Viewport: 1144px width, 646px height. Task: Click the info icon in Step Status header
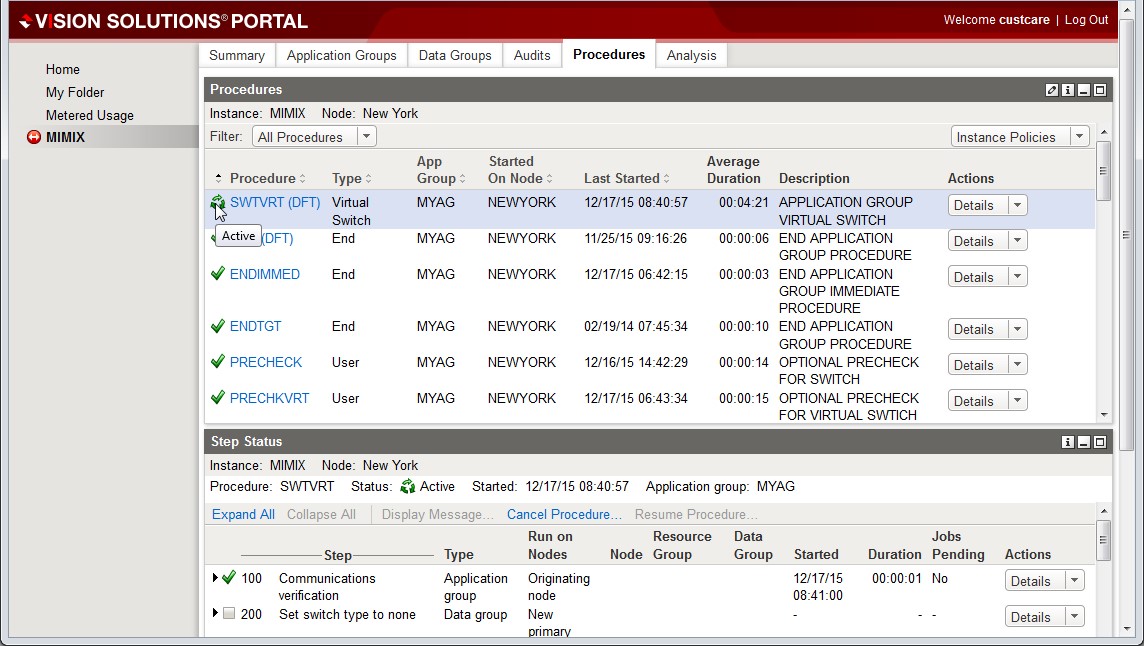(x=1068, y=442)
